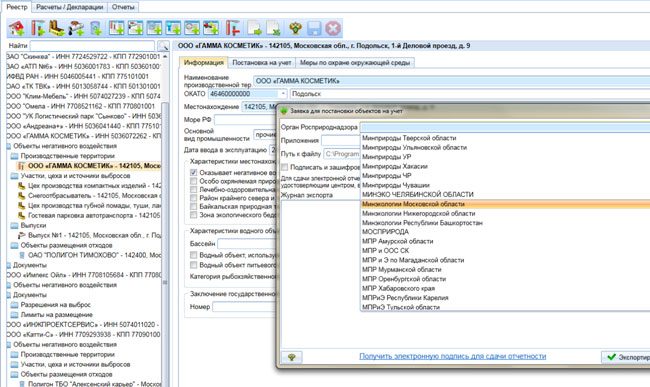Open the Основной вид промышленности combo
650x387 pixels.
(265, 135)
